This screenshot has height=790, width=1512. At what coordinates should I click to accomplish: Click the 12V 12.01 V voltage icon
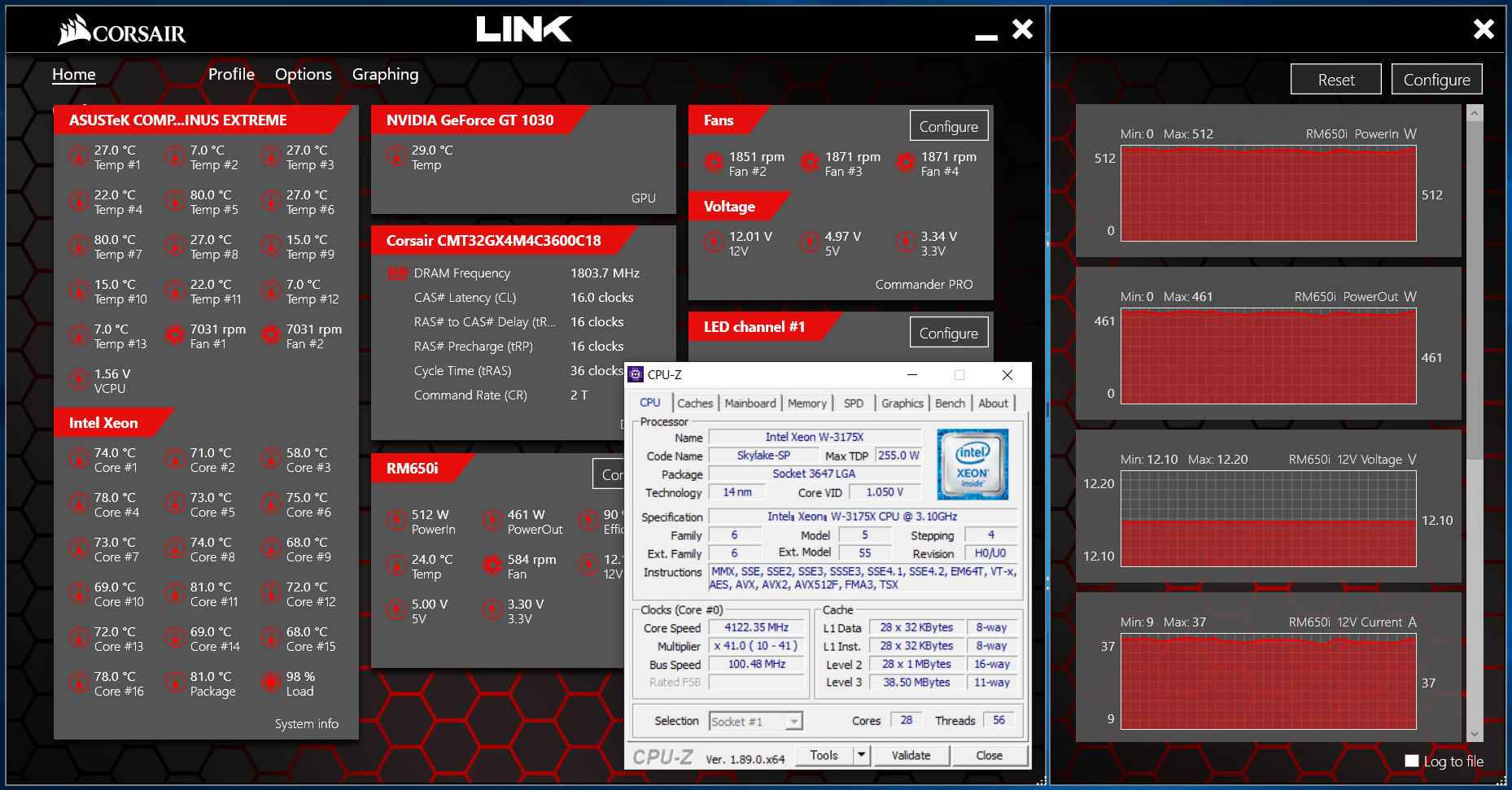[714, 242]
